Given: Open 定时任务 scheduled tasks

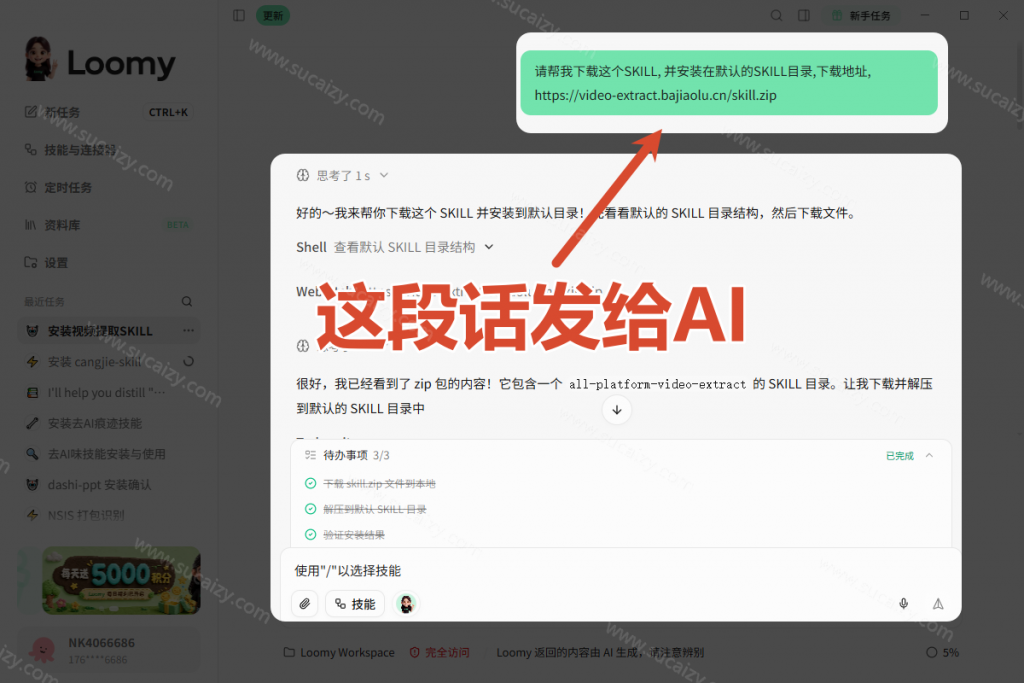Looking at the screenshot, I should (109, 188).
